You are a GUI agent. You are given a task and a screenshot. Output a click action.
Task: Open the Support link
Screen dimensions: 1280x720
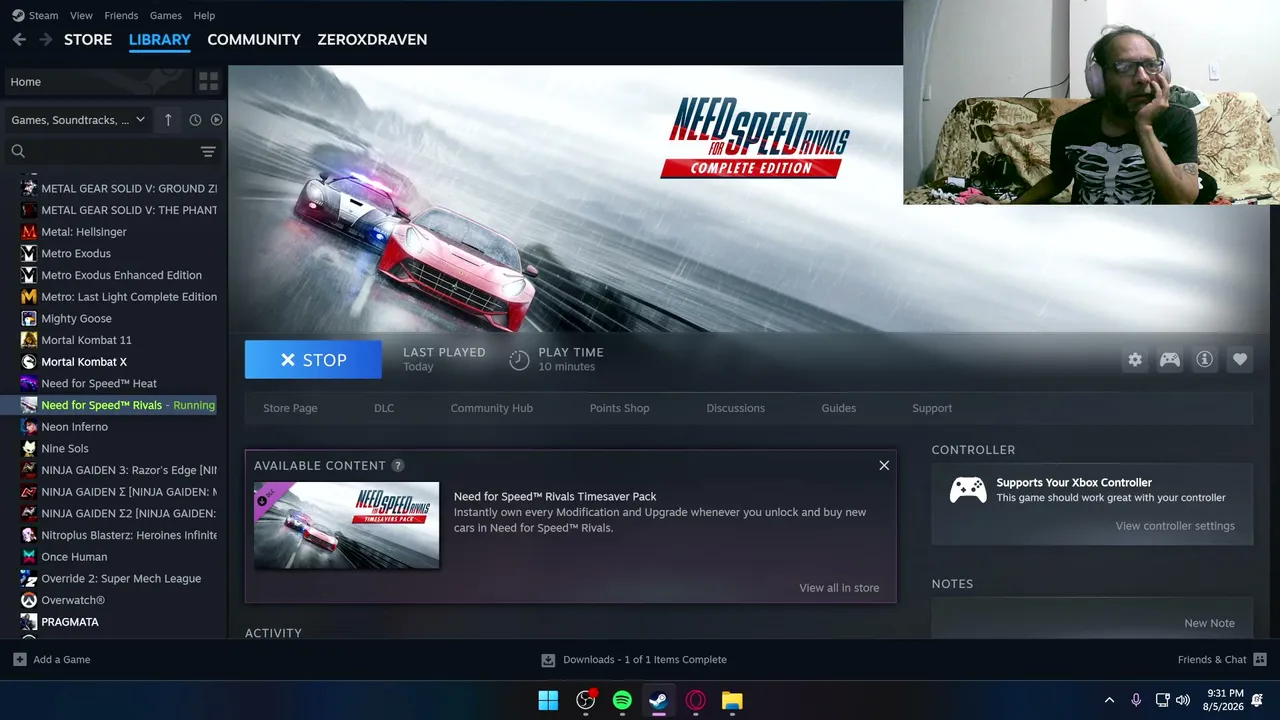[x=932, y=408]
